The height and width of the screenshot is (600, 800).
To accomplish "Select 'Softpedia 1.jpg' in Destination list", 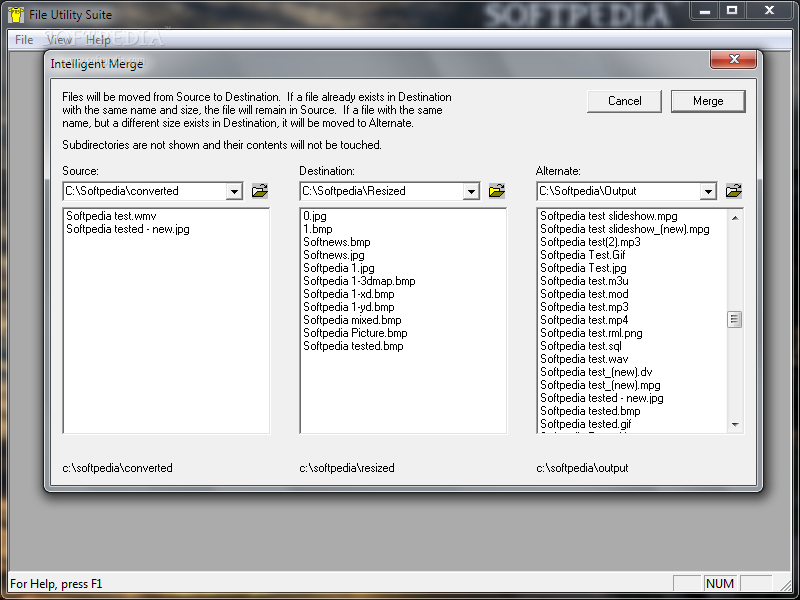I will click(339, 268).
